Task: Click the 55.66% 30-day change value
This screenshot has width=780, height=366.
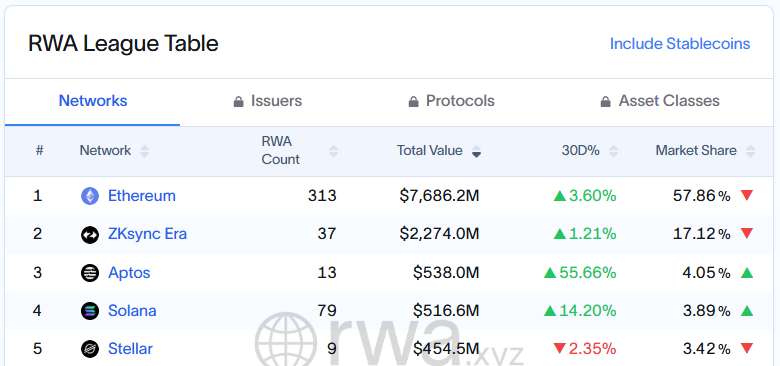Action: pos(587,273)
